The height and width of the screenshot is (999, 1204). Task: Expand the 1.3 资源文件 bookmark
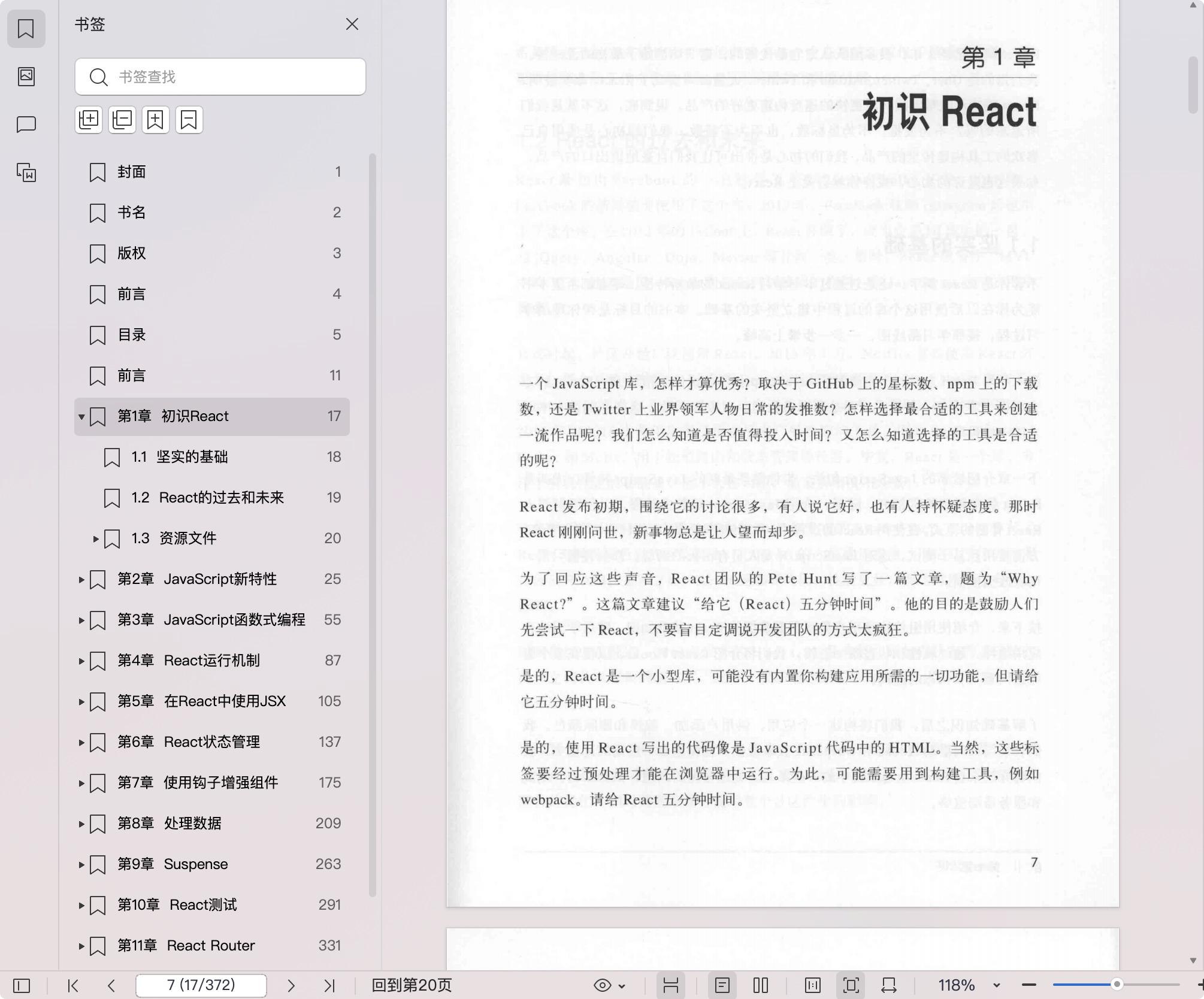(96, 538)
